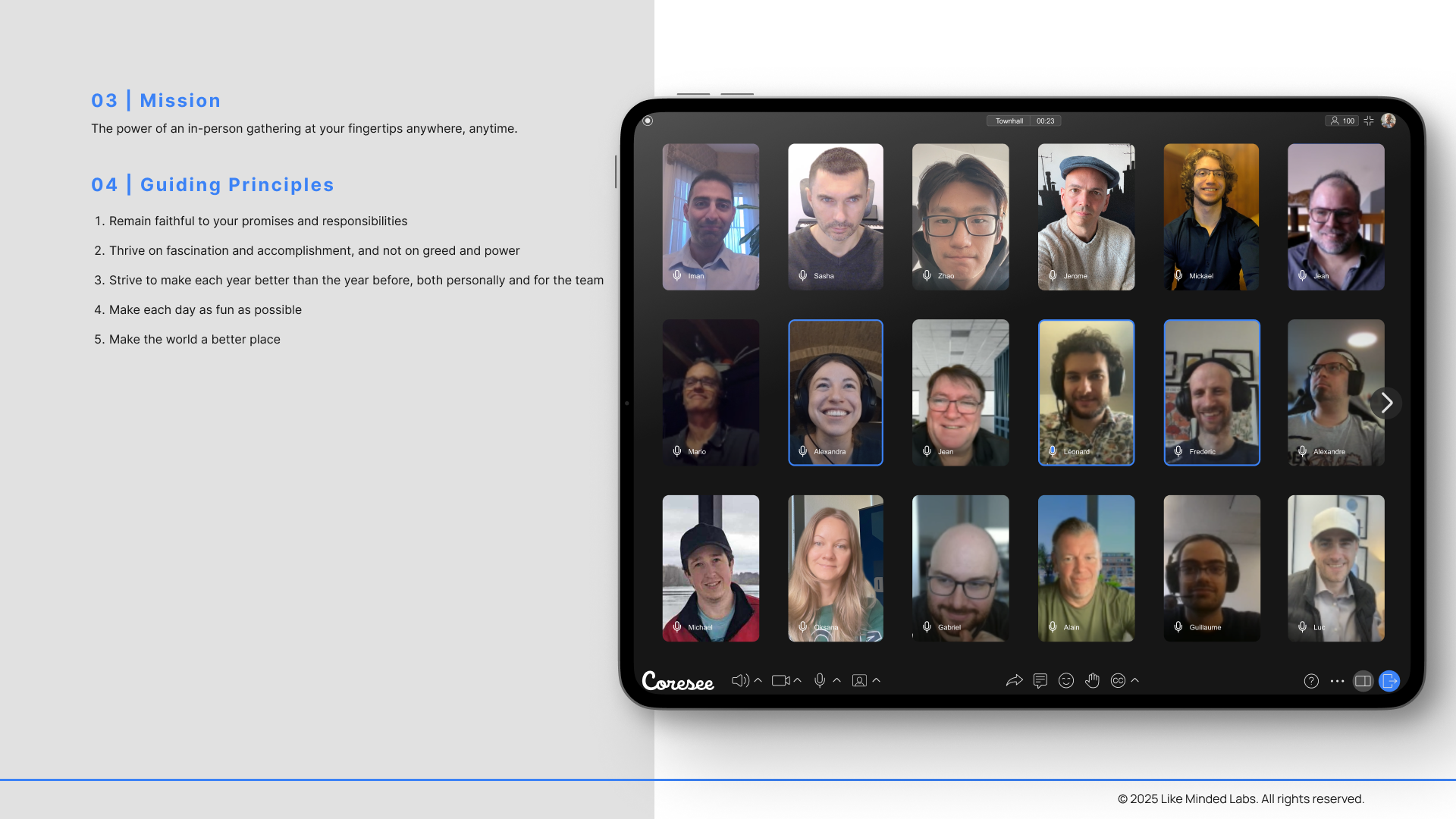Viewport: 1456px width, 819px height.
Task: Click the share arrow icon
Action: pyautogui.click(x=1014, y=681)
